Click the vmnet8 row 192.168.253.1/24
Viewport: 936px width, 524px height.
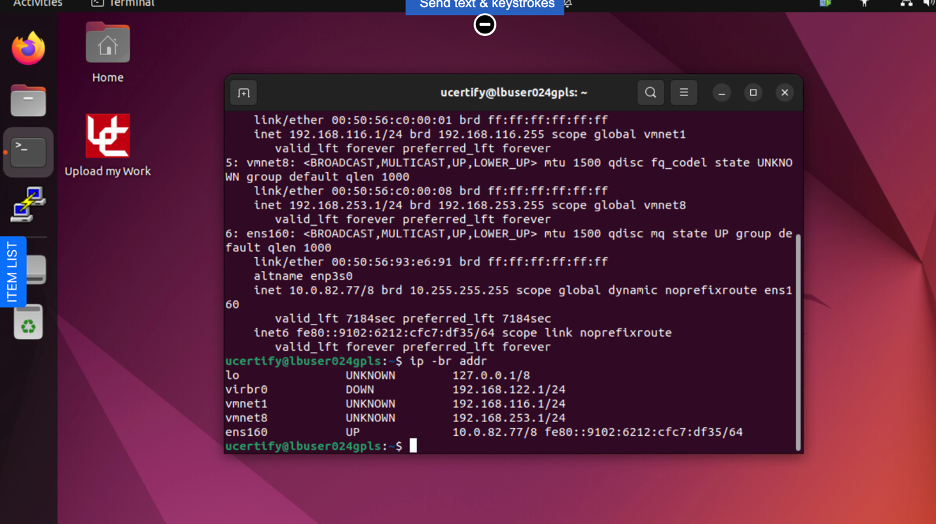pyautogui.click(x=395, y=418)
